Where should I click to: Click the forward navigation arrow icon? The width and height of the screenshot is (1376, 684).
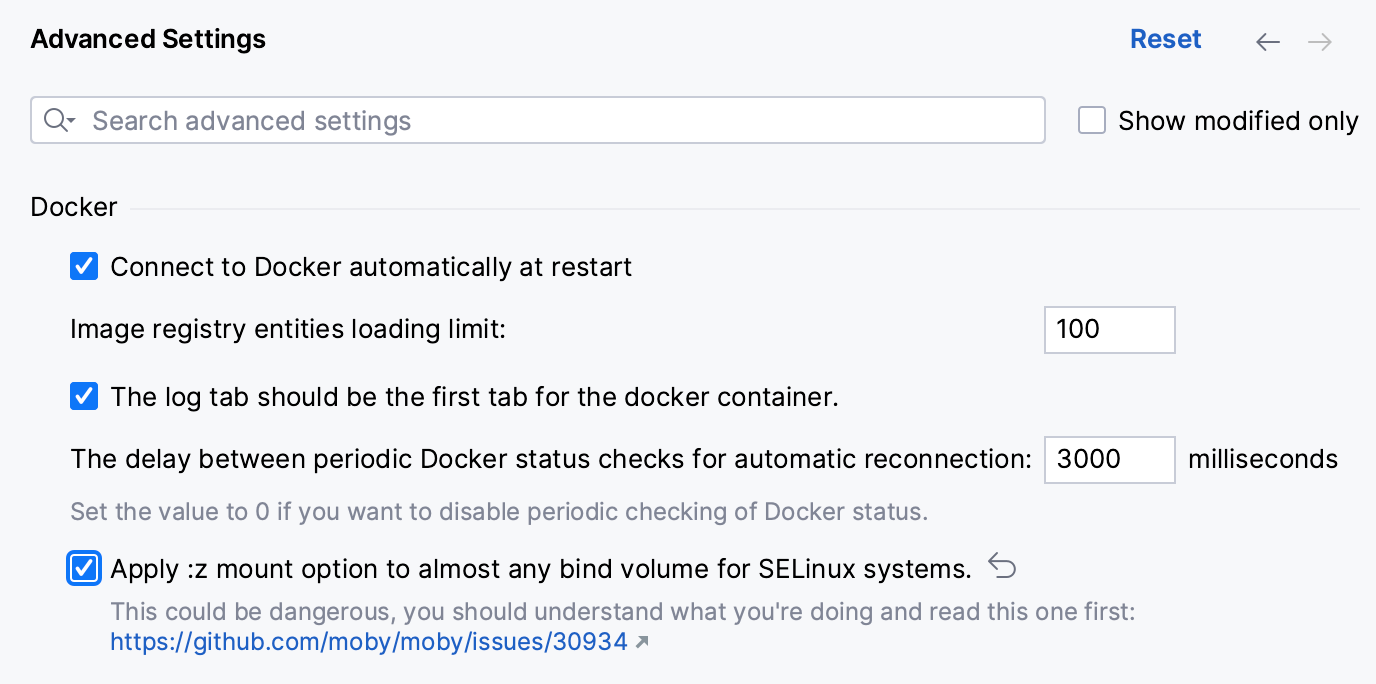1319,41
